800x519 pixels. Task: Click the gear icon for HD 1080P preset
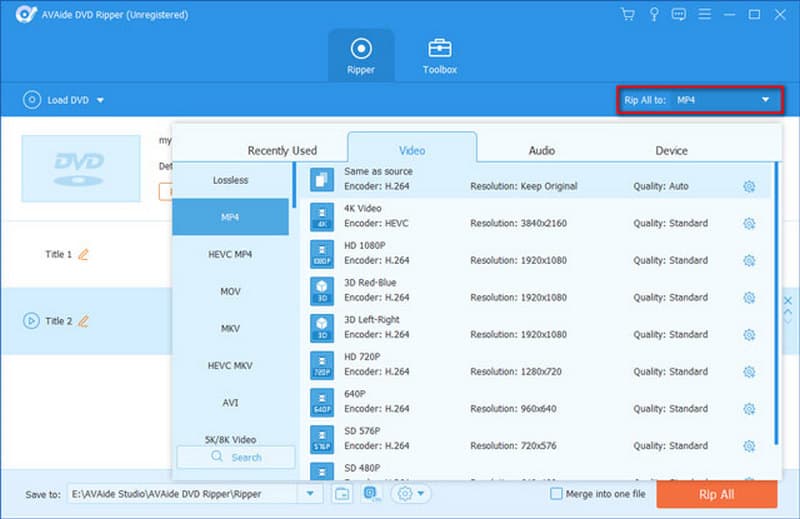(x=748, y=261)
